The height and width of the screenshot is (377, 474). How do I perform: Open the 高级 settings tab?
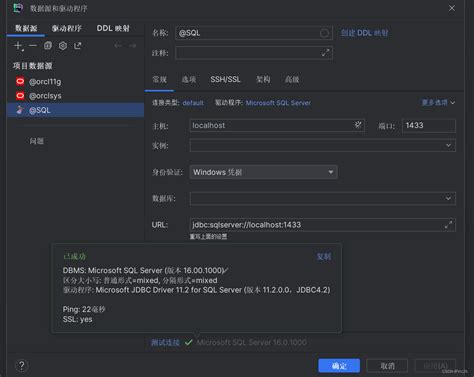(x=292, y=79)
